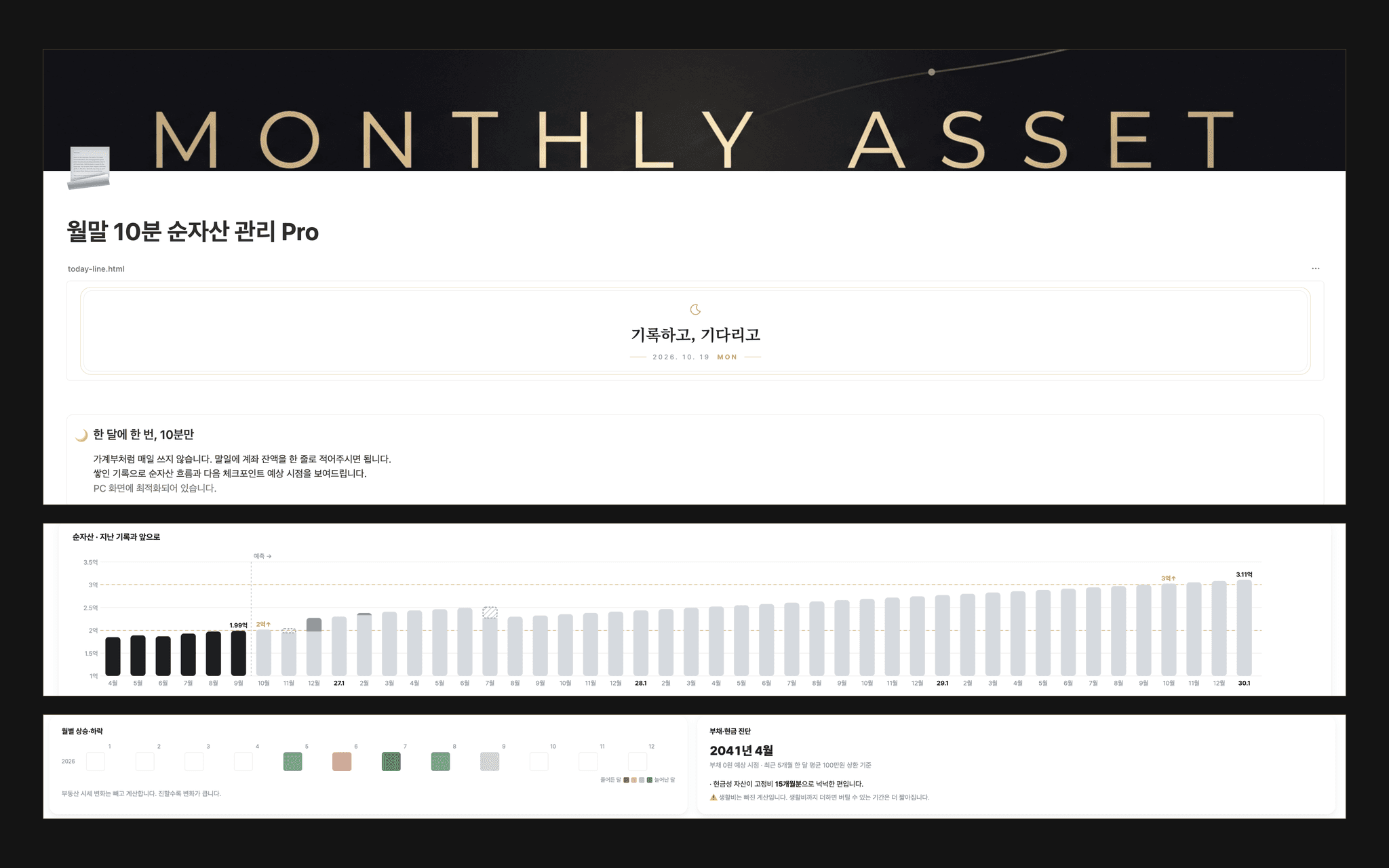1389x868 pixels.
Task: Click the 부채·현금 진단 card heading
Action: click(x=730, y=732)
